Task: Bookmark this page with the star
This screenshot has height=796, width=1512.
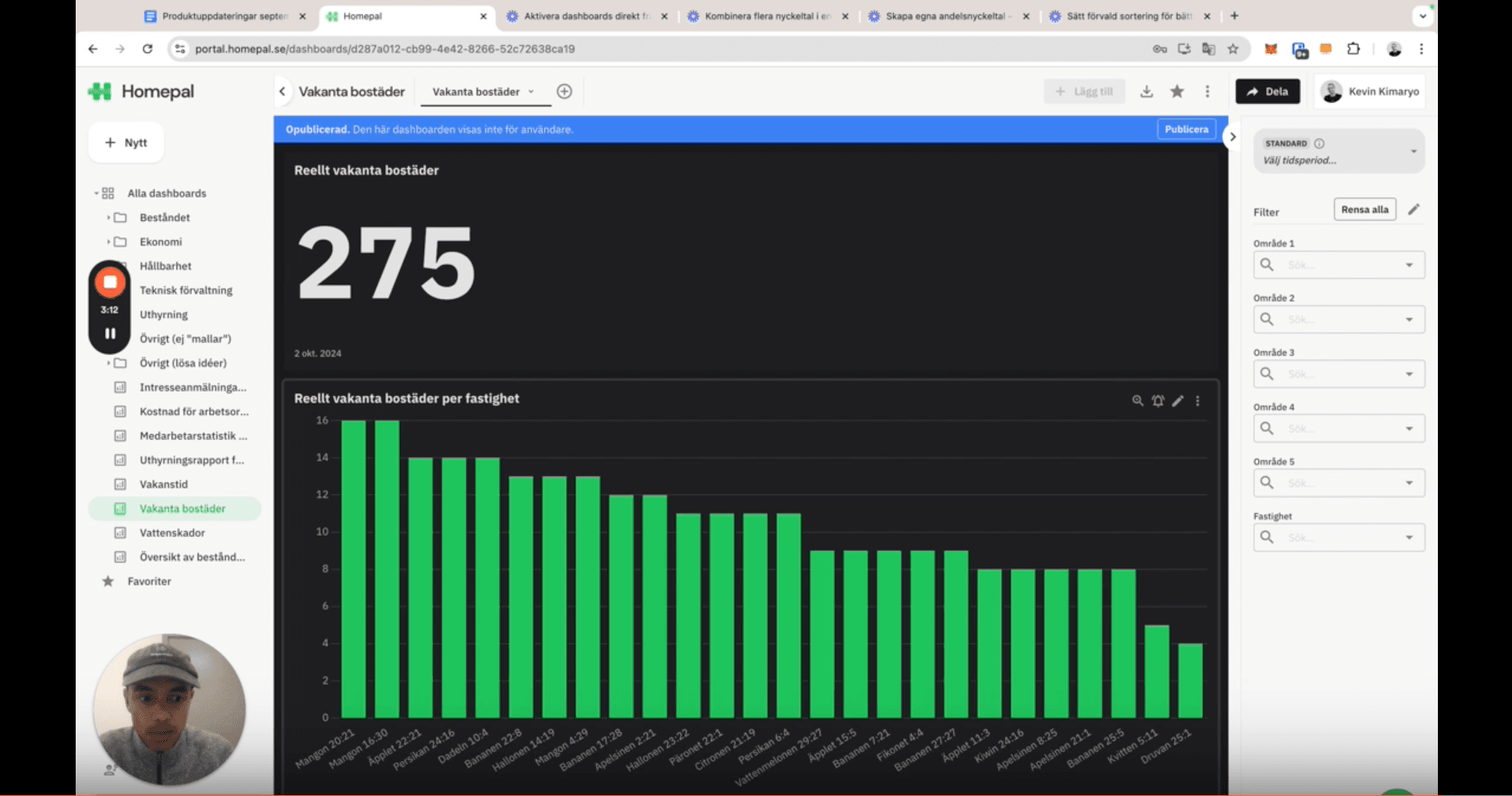Action: [1233, 49]
